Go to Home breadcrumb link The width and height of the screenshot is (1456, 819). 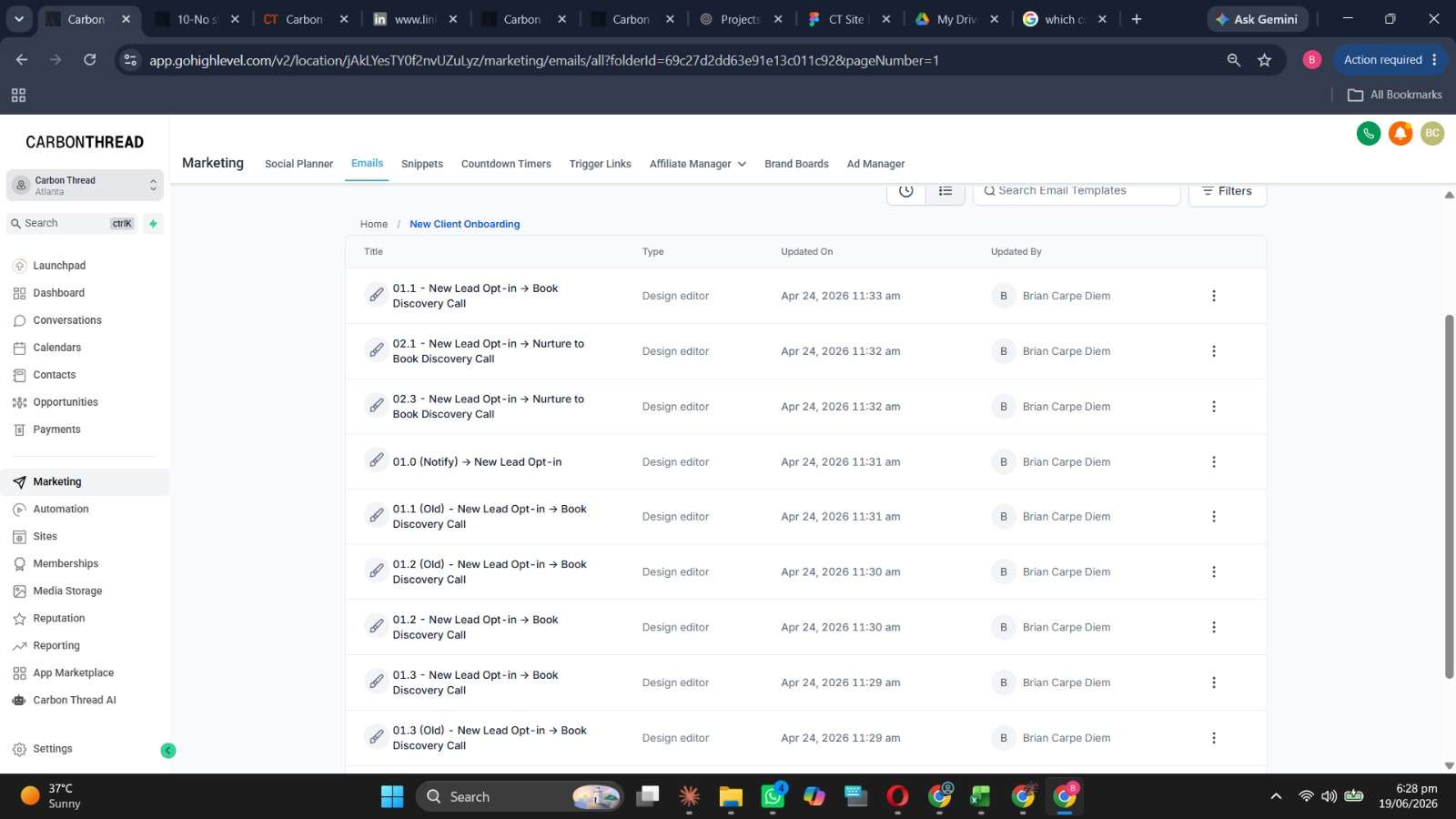(x=374, y=224)
